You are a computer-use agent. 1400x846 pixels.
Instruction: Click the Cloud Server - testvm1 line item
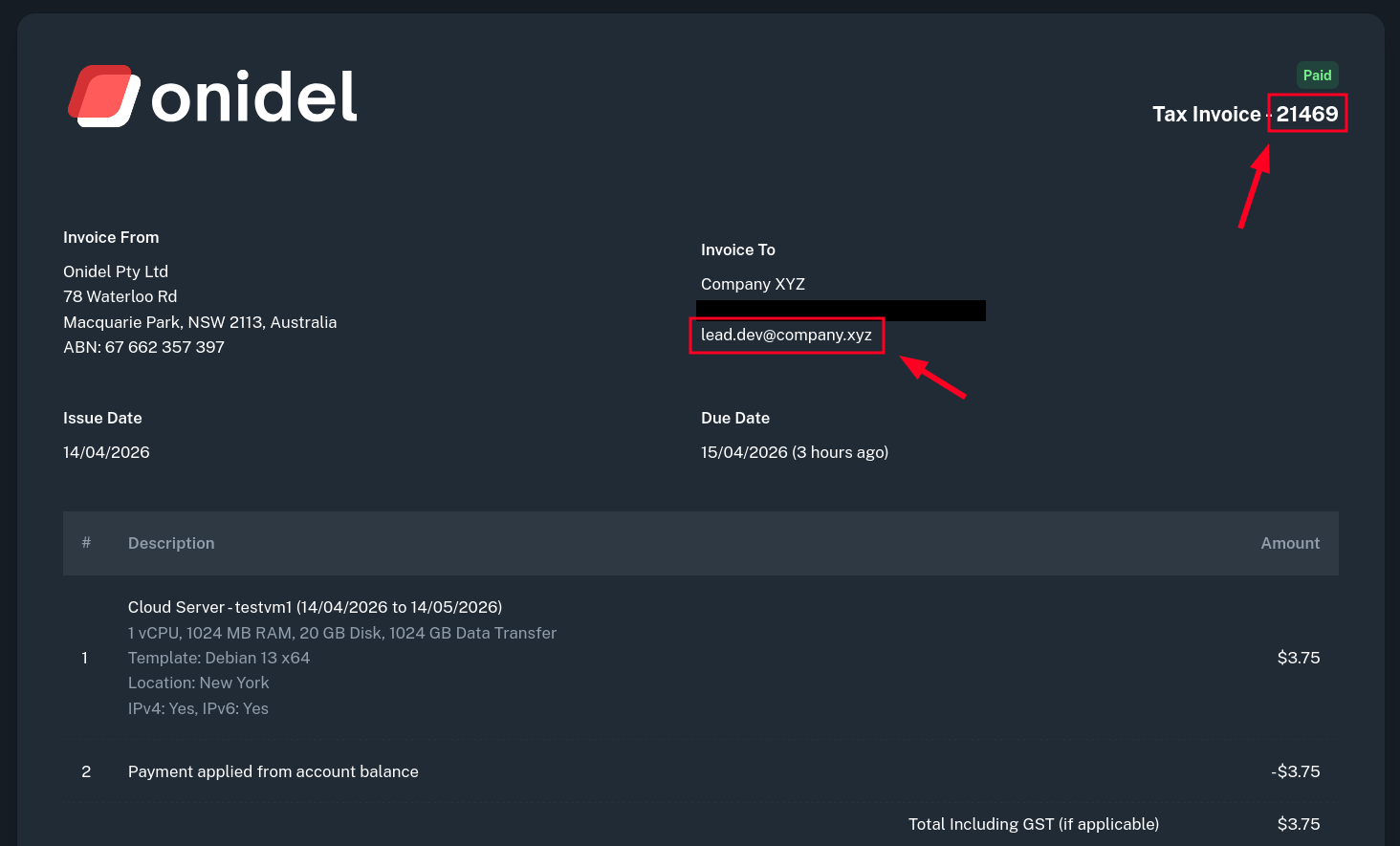[315, 608]
